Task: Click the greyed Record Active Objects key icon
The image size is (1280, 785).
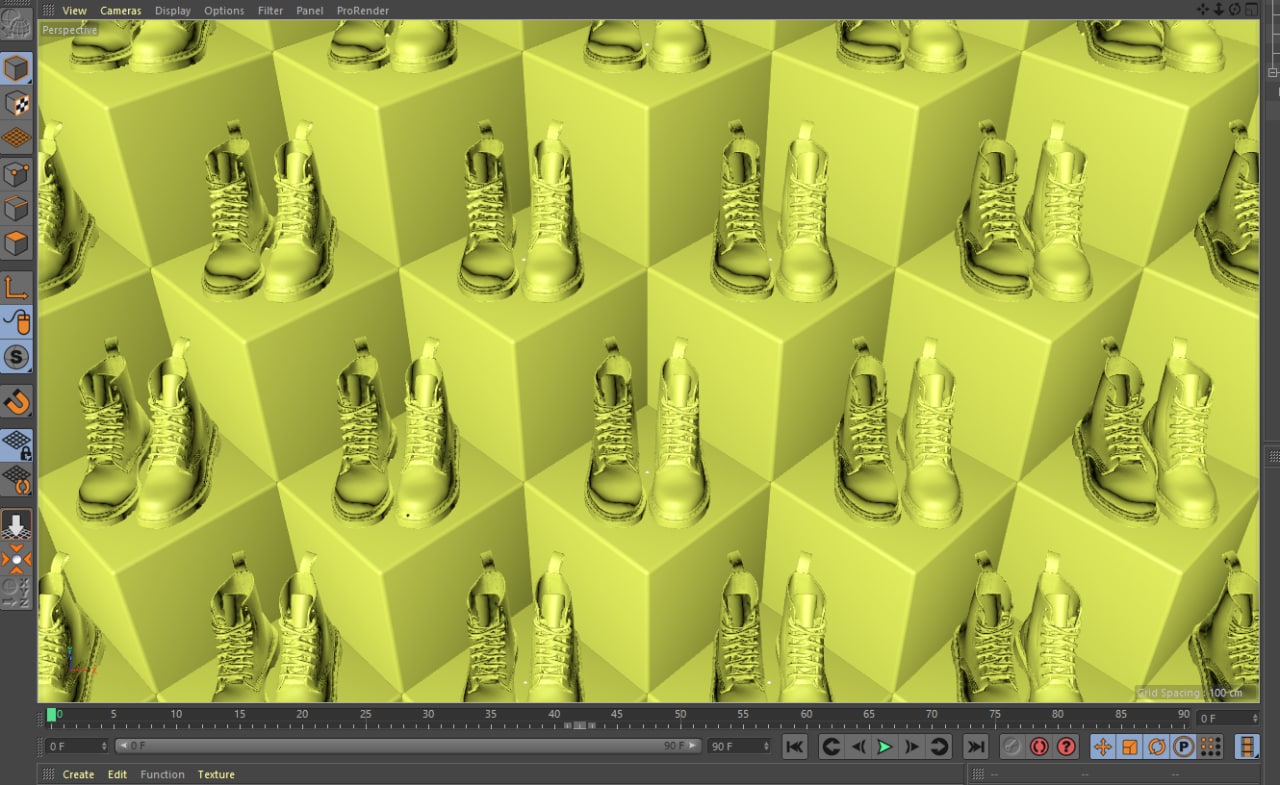Action: pos(1012,746)
